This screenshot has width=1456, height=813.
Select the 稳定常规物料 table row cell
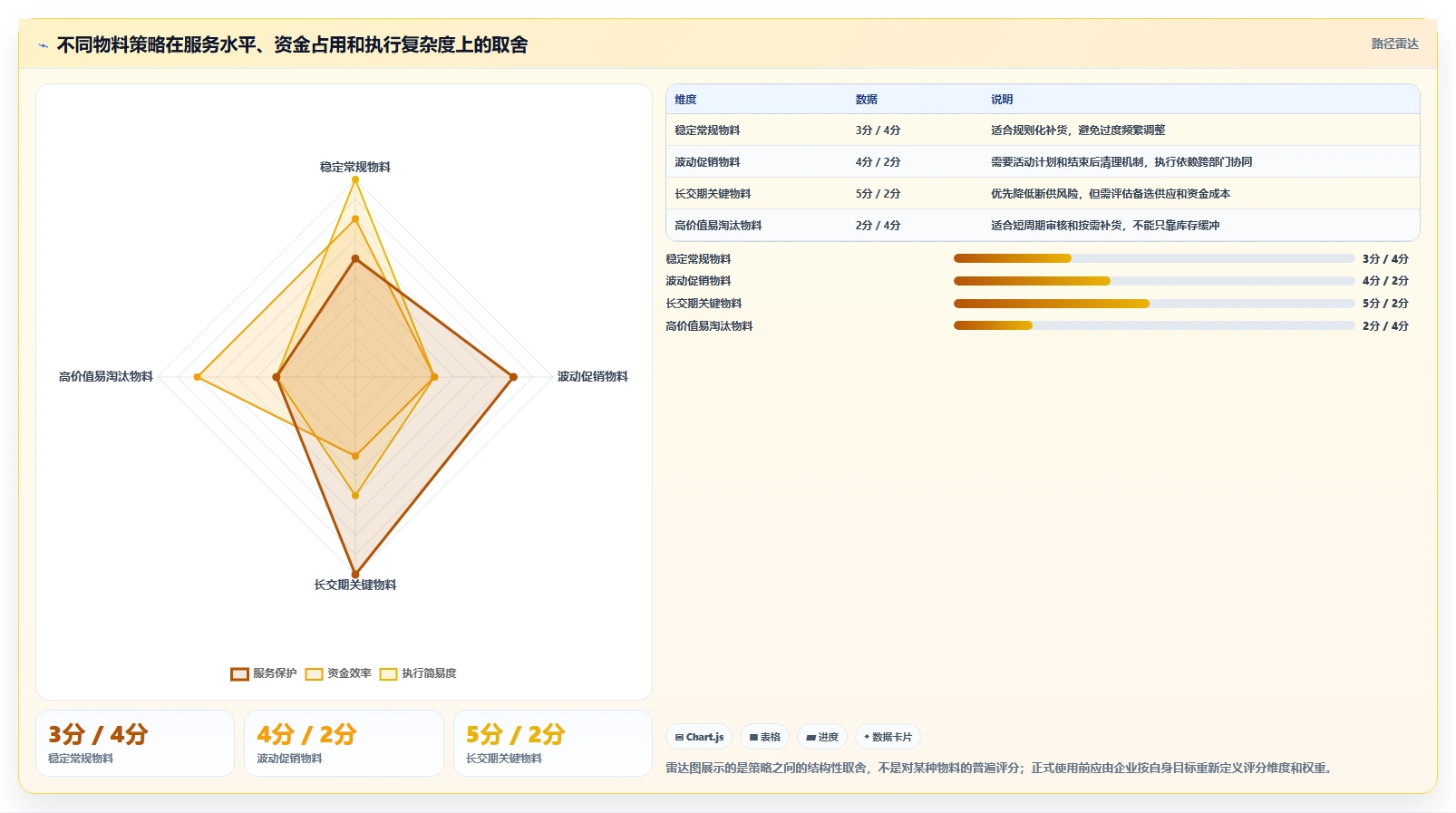coord(707,131)
